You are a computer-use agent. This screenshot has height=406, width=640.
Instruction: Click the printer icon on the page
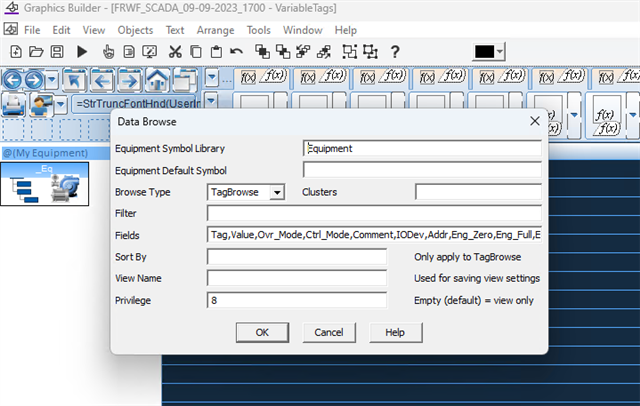click(x=14, y=104)
